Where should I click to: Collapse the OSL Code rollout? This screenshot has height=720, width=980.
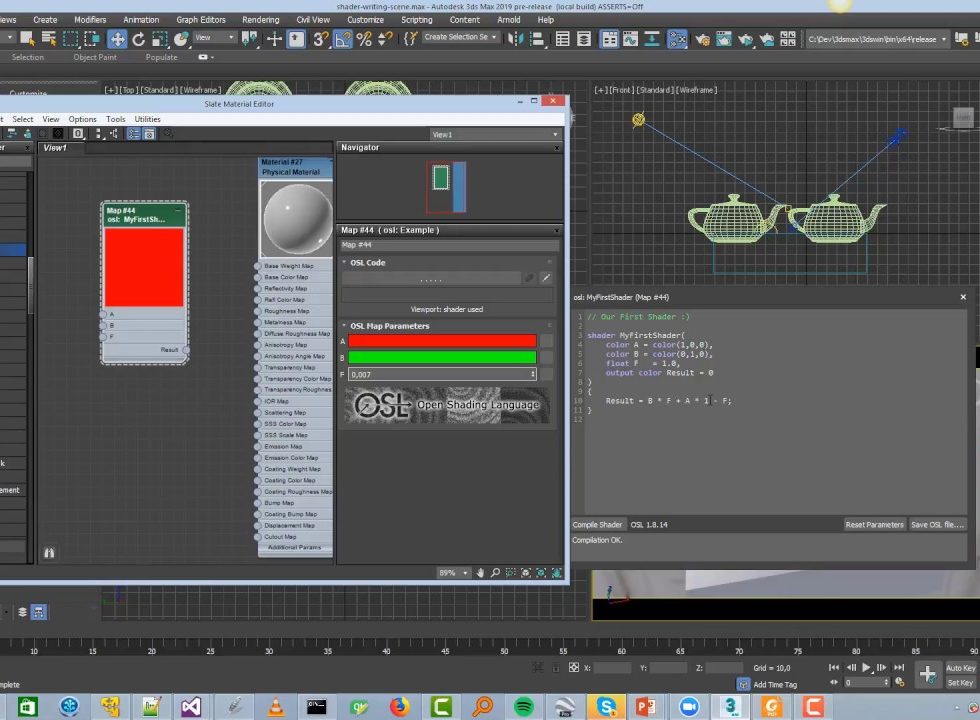pos(344,262)
